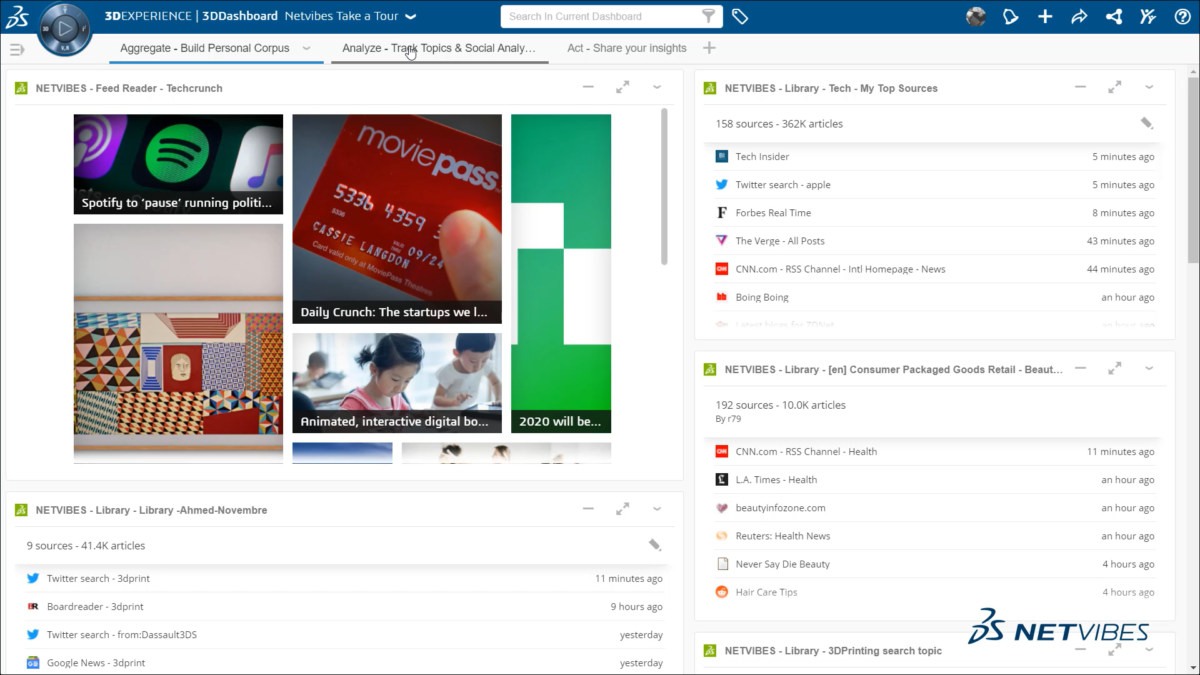Maximize the Library Ahmed-Novembre widget
This screenshot has width=1200, height=675.
click(623, 509)
